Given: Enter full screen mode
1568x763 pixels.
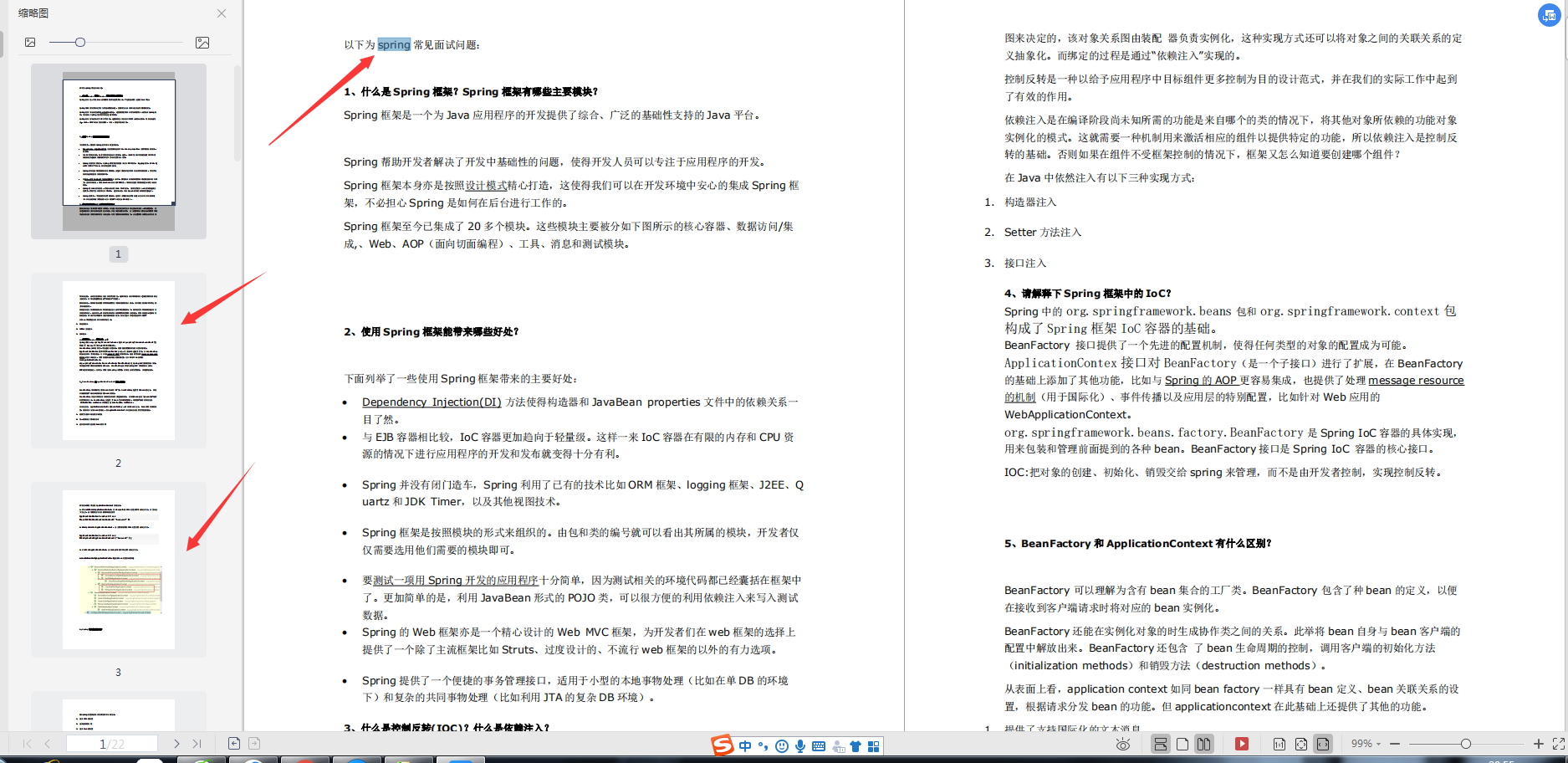Looking at the screenshot, I should point(1559,744).
